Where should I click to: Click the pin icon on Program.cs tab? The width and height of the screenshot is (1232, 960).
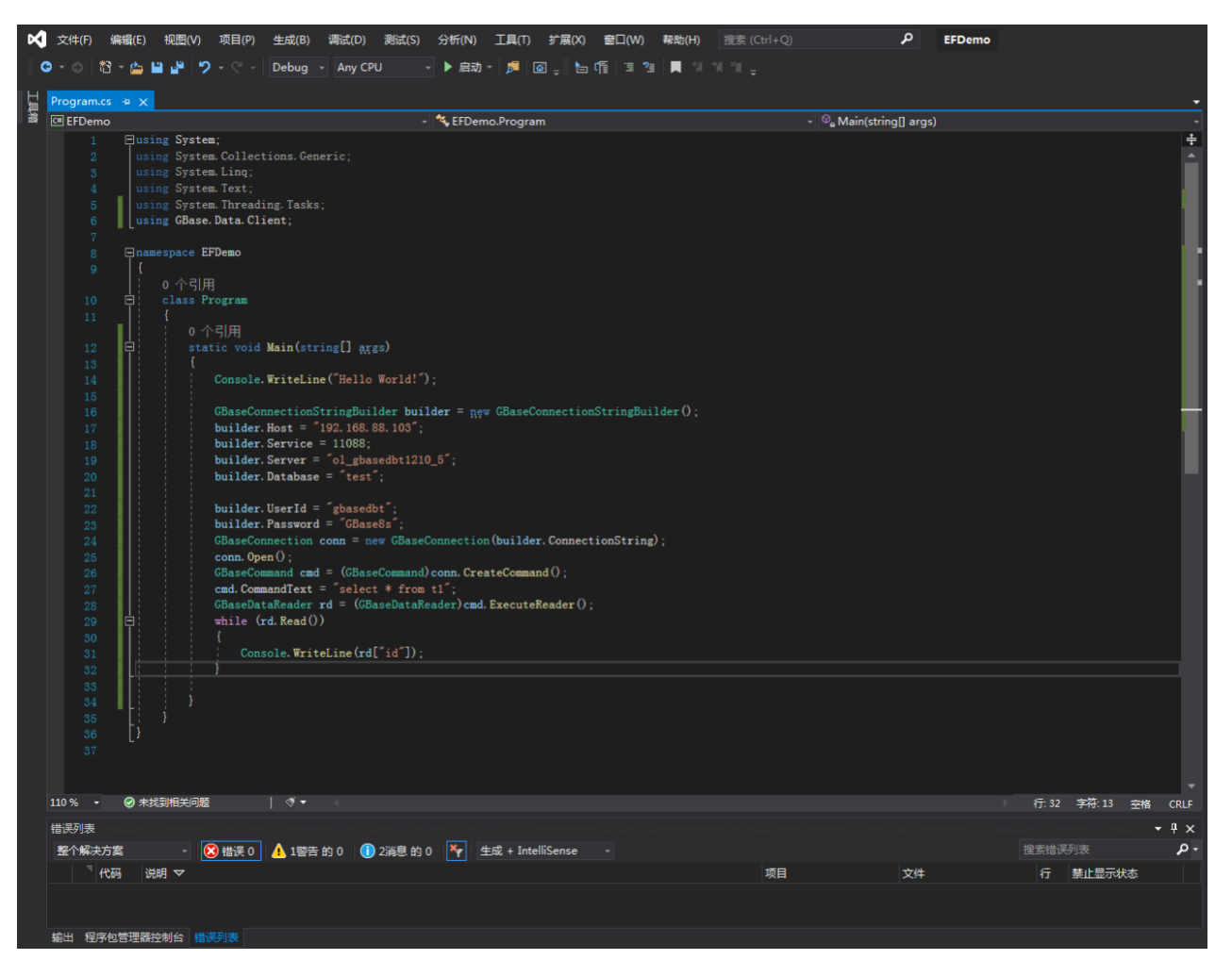[126, 102]
